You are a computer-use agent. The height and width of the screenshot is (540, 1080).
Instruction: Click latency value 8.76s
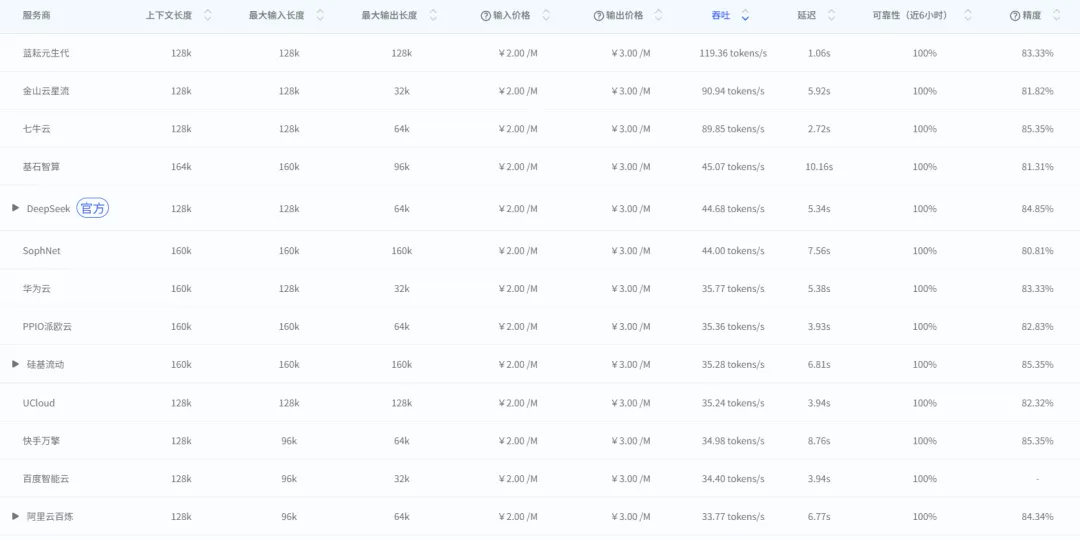[819, 440]
